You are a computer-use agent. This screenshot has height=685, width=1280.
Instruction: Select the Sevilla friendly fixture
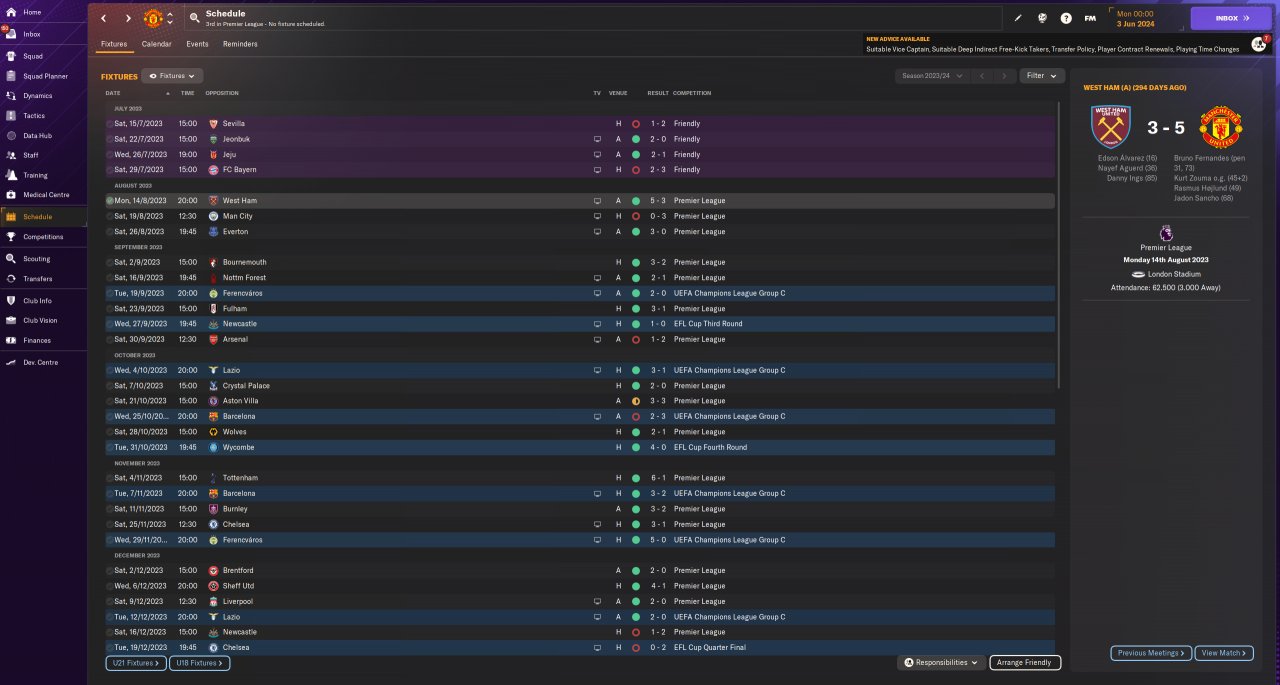pyautogui.click(x=579, y=124)
